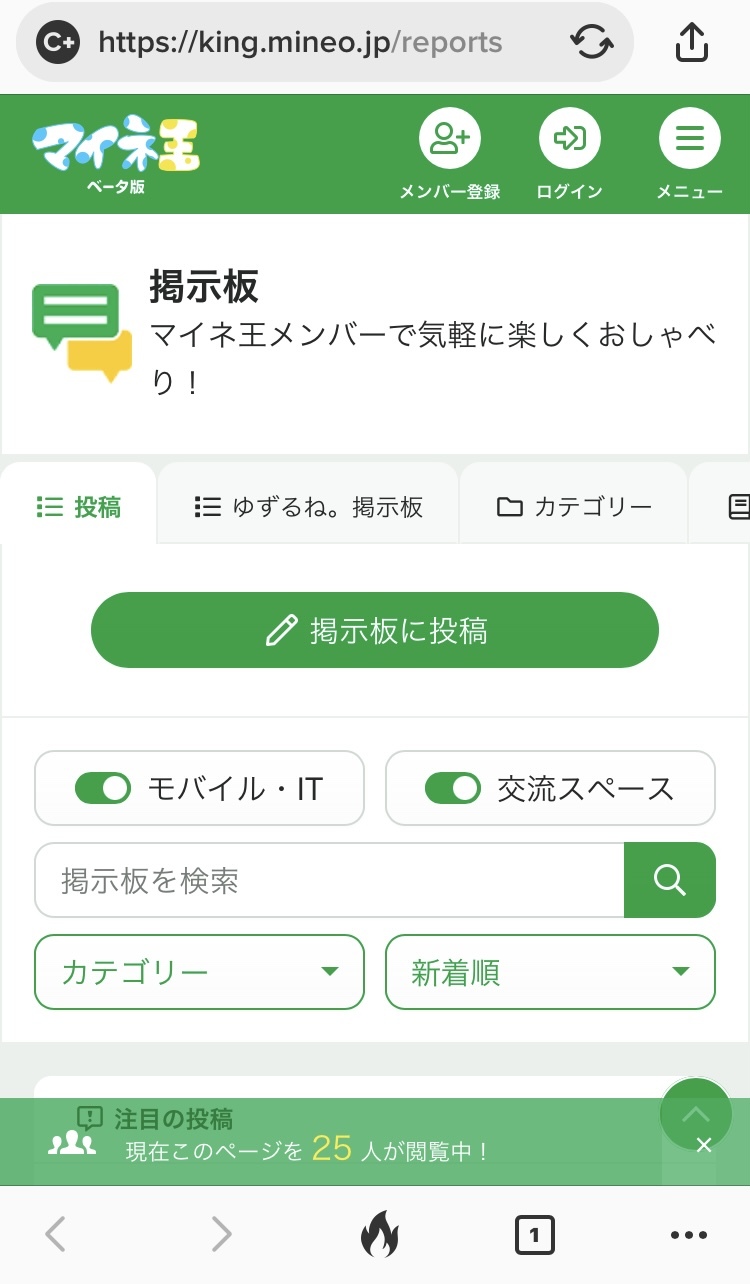Tap the ログイン login icon
The height and width of the screenshot is (1284, 750).
pyautogui.click(x=569, y=140)
